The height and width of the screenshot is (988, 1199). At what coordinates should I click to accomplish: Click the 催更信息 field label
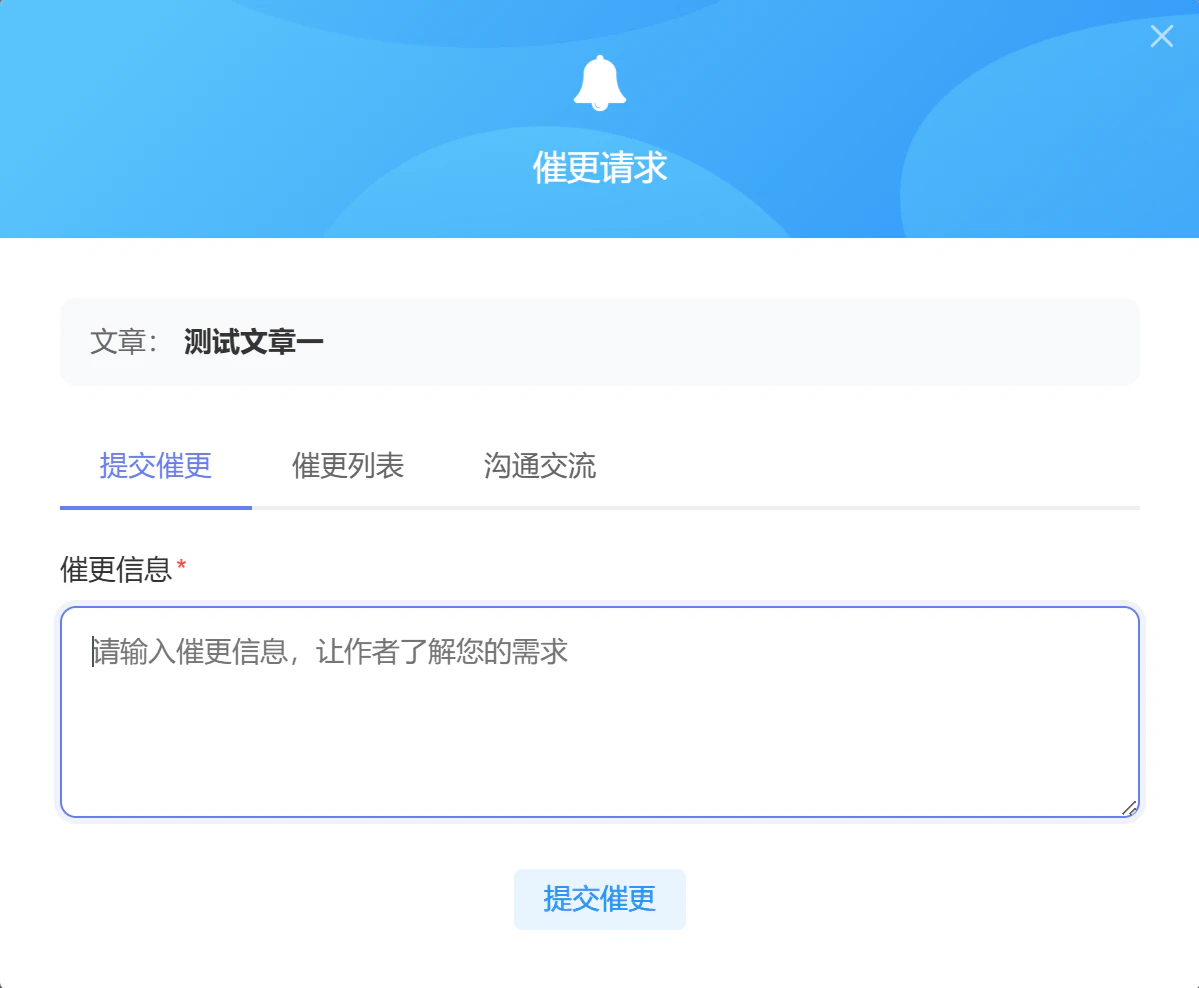point(115,570)
